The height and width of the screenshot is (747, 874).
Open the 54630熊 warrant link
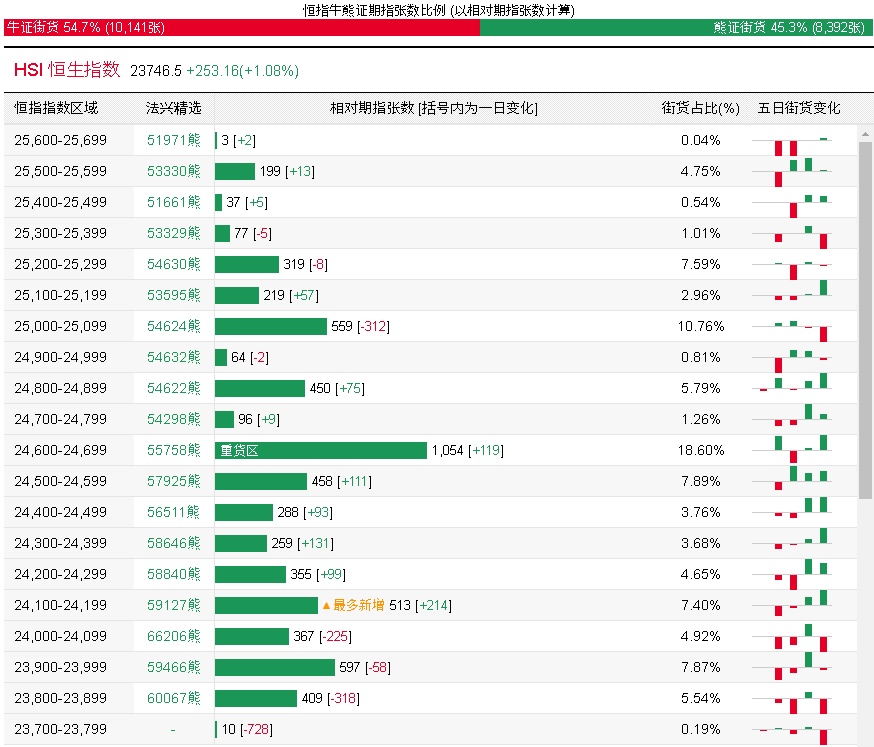point(173,264)
